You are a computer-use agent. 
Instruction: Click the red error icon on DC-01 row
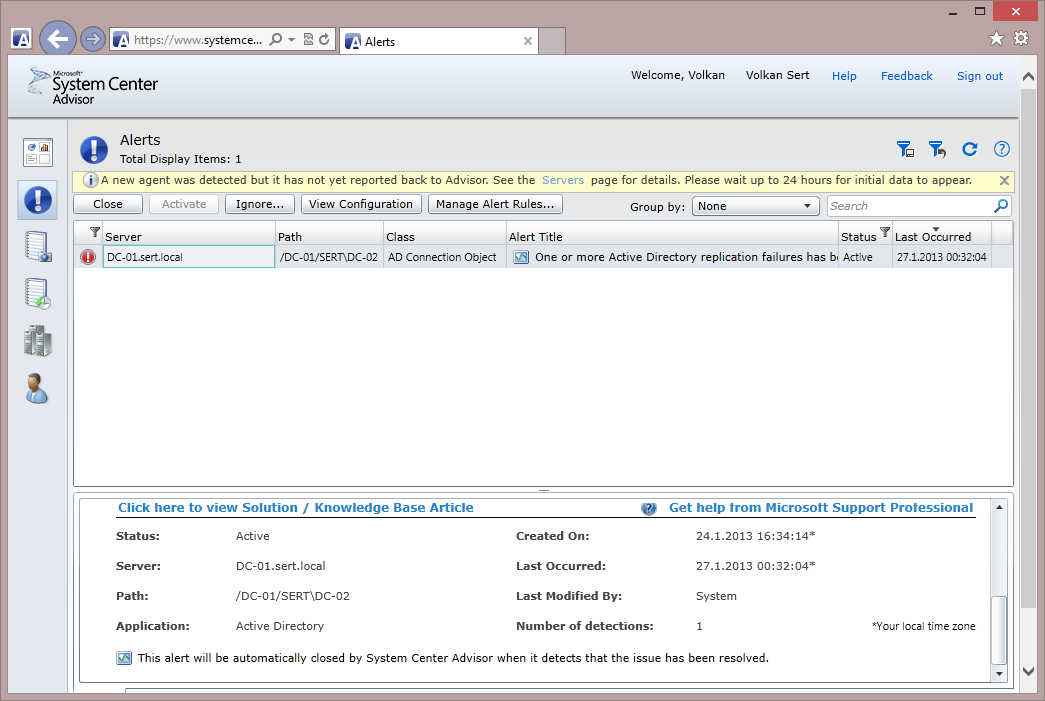(88, 257)
